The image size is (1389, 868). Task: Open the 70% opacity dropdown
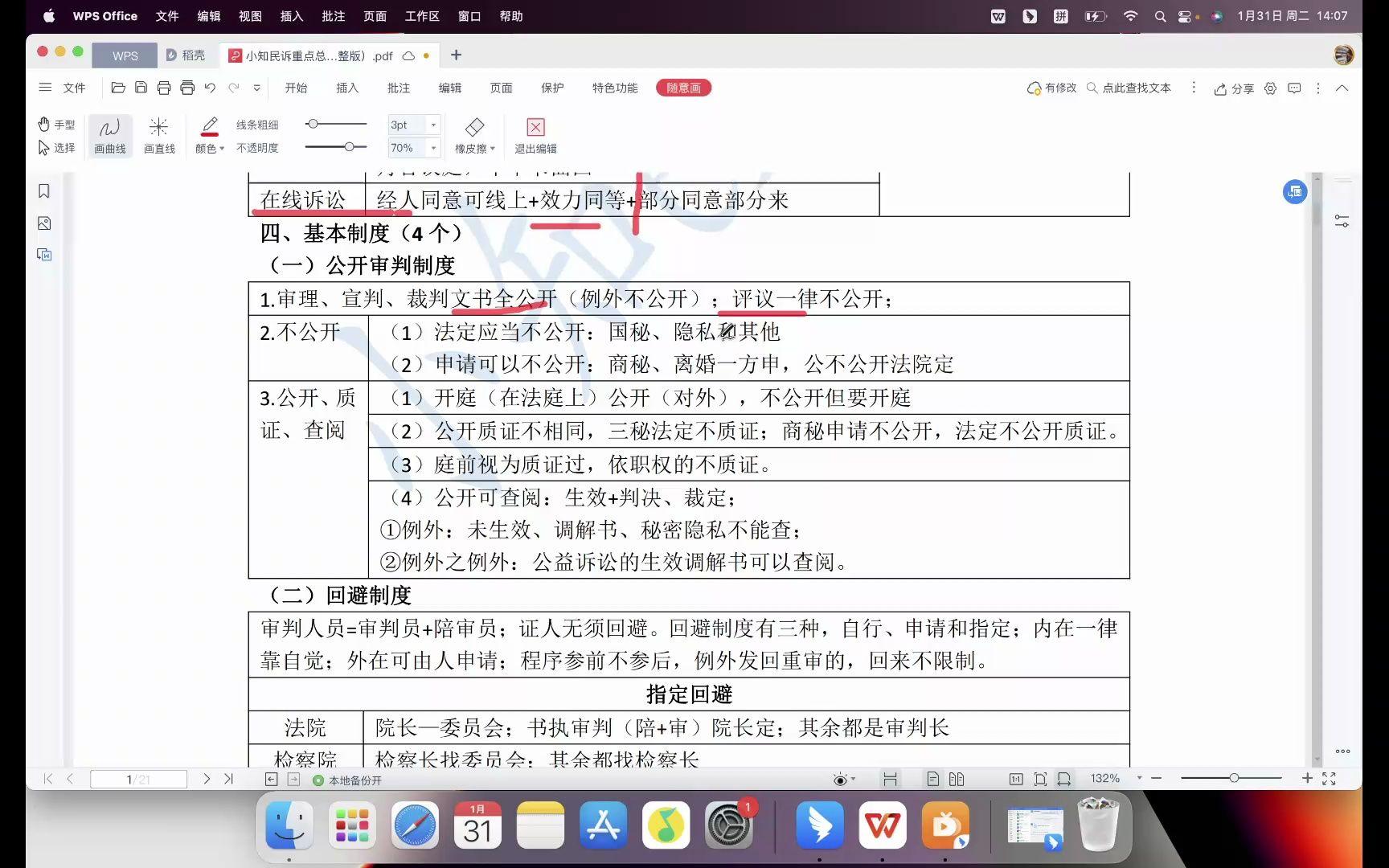click(434, 148)
